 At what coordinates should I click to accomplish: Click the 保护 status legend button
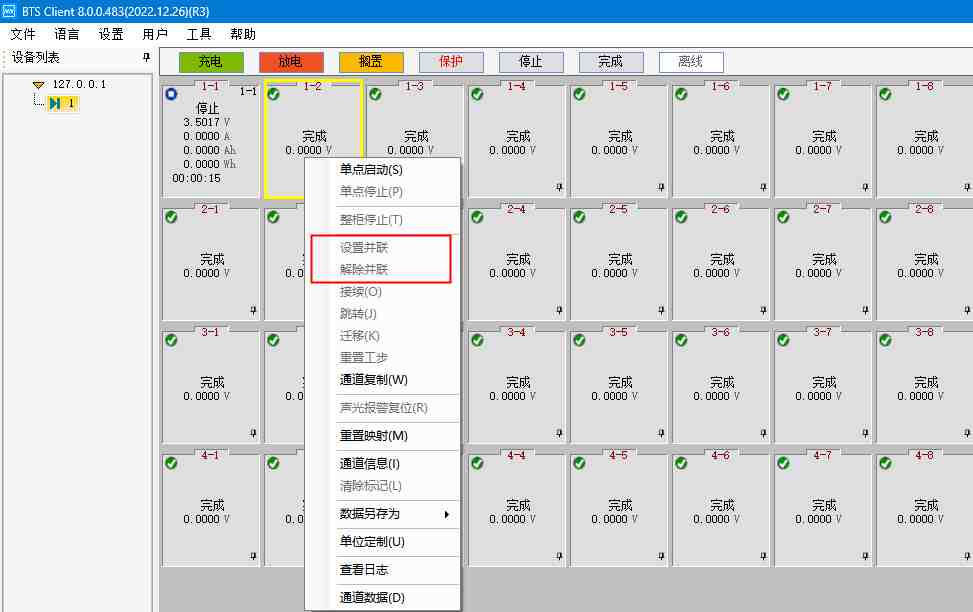tap(451, 62)
